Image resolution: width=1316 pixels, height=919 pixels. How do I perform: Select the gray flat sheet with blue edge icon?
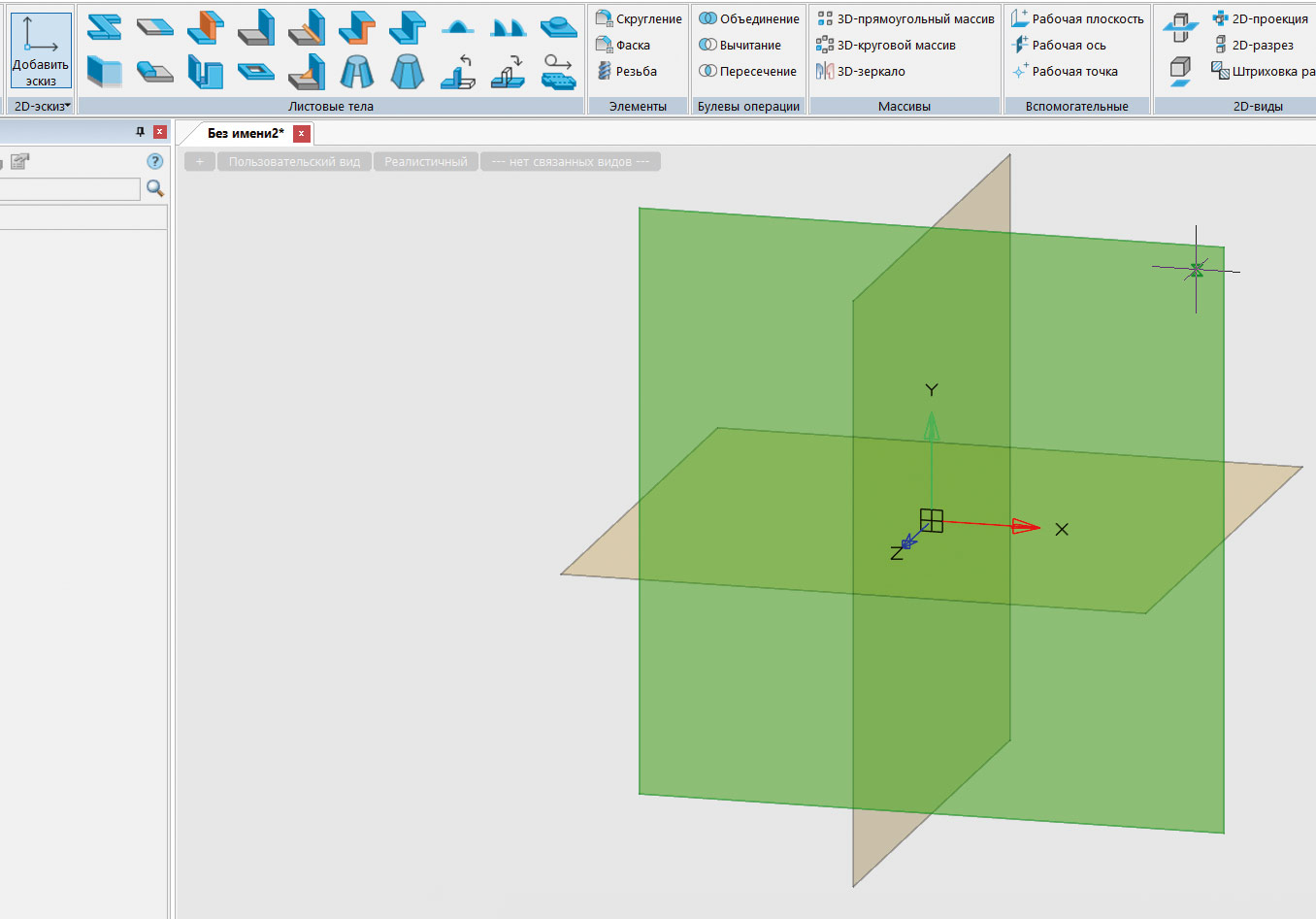tap(154, 27)
